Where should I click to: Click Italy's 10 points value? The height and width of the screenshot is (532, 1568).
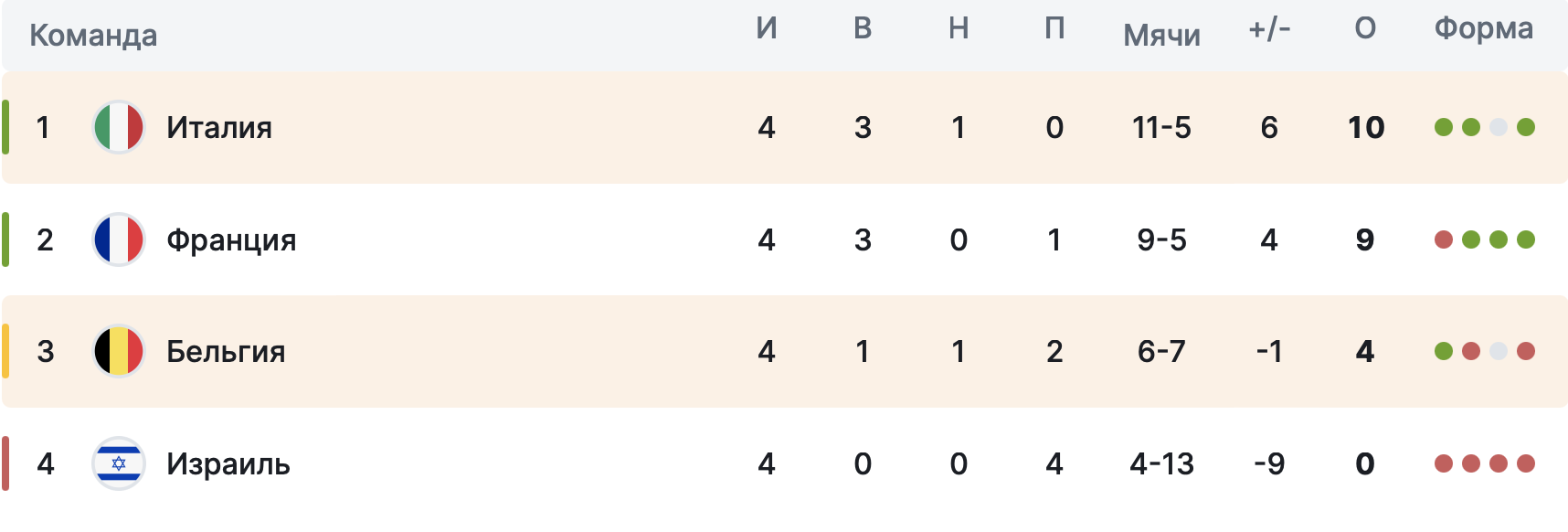[x=1366, y=127]
